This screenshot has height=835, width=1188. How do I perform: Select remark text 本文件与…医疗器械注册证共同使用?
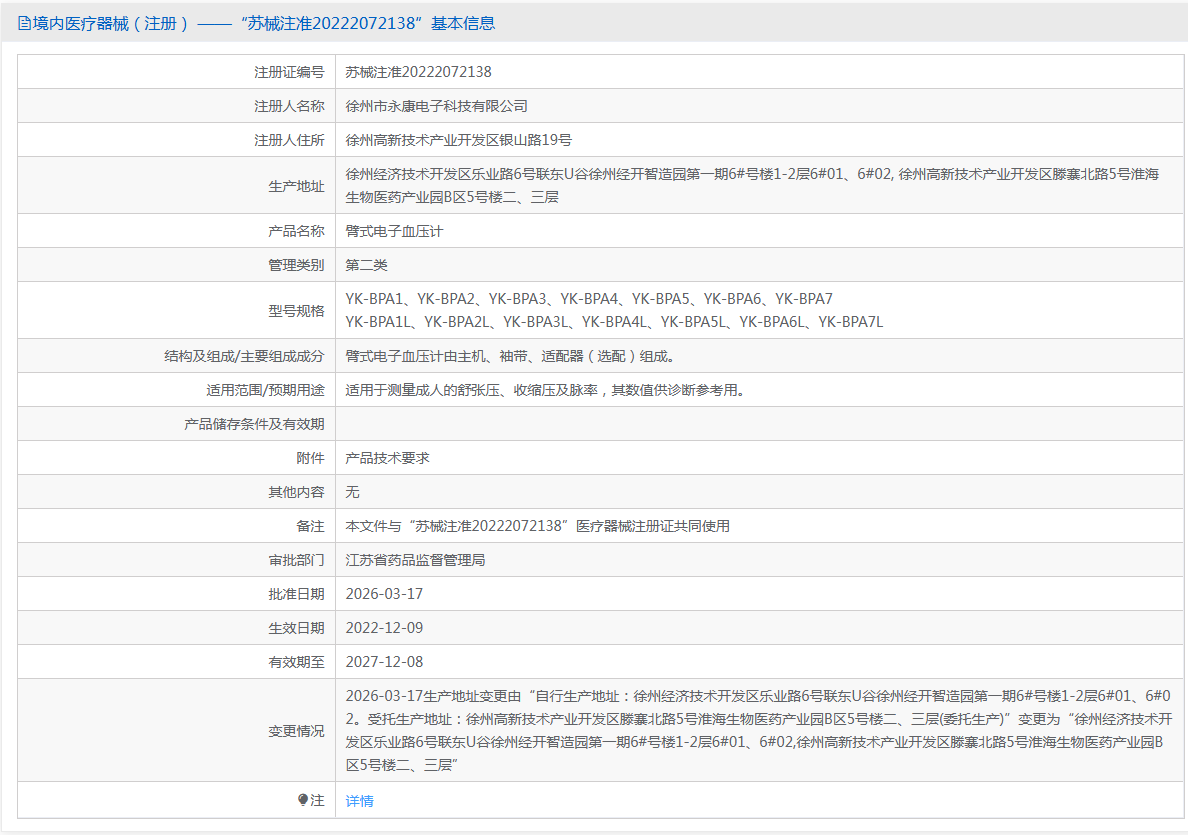pyautogui.click(x=537, y=527)
